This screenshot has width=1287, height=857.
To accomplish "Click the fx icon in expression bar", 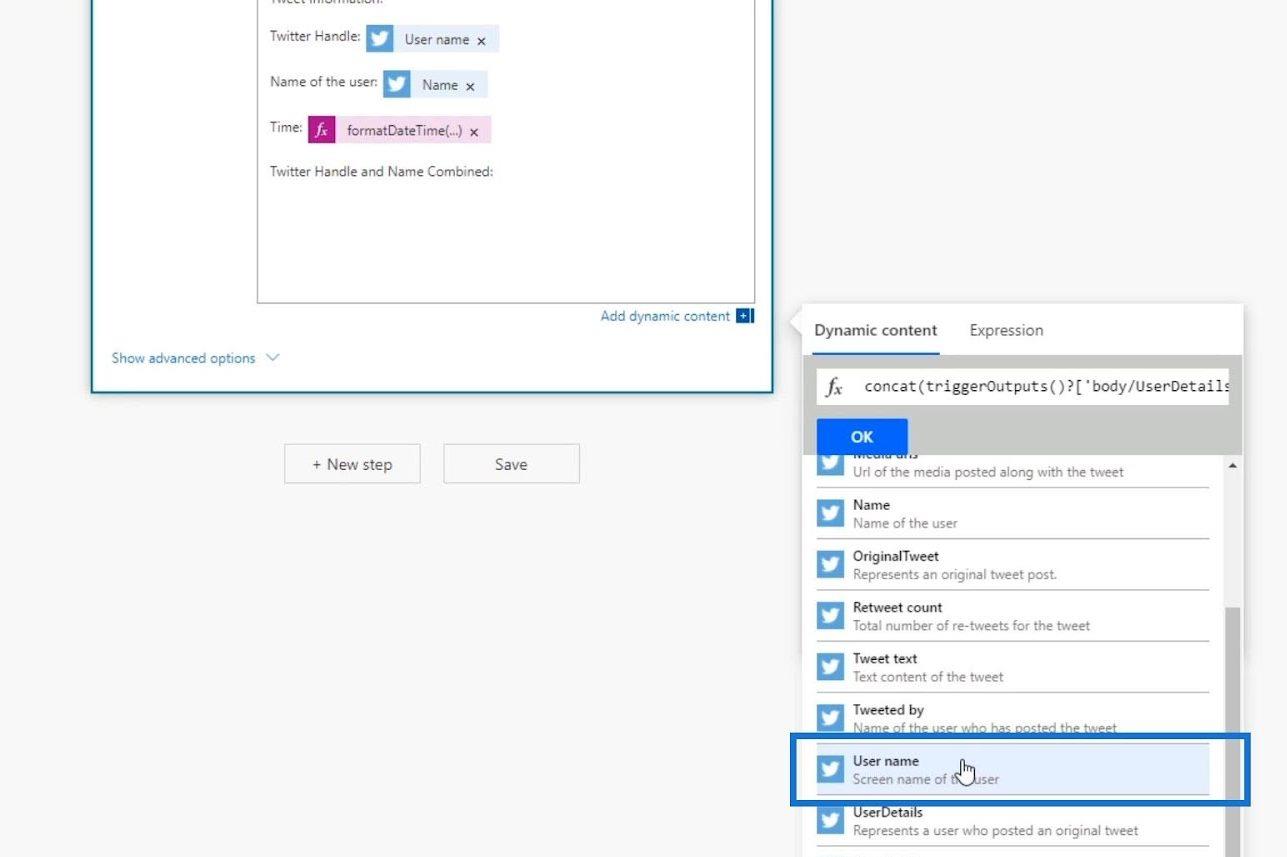I will [834, 387].
